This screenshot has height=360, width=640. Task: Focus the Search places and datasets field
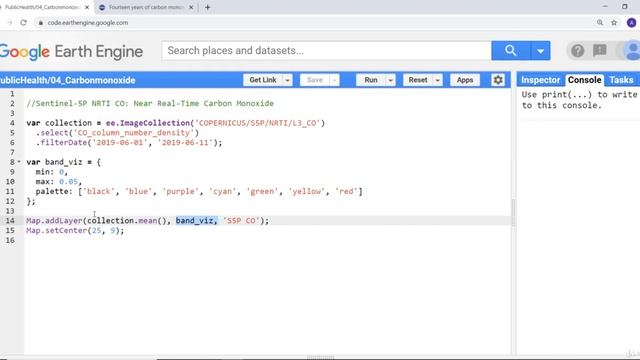[327, 51]
